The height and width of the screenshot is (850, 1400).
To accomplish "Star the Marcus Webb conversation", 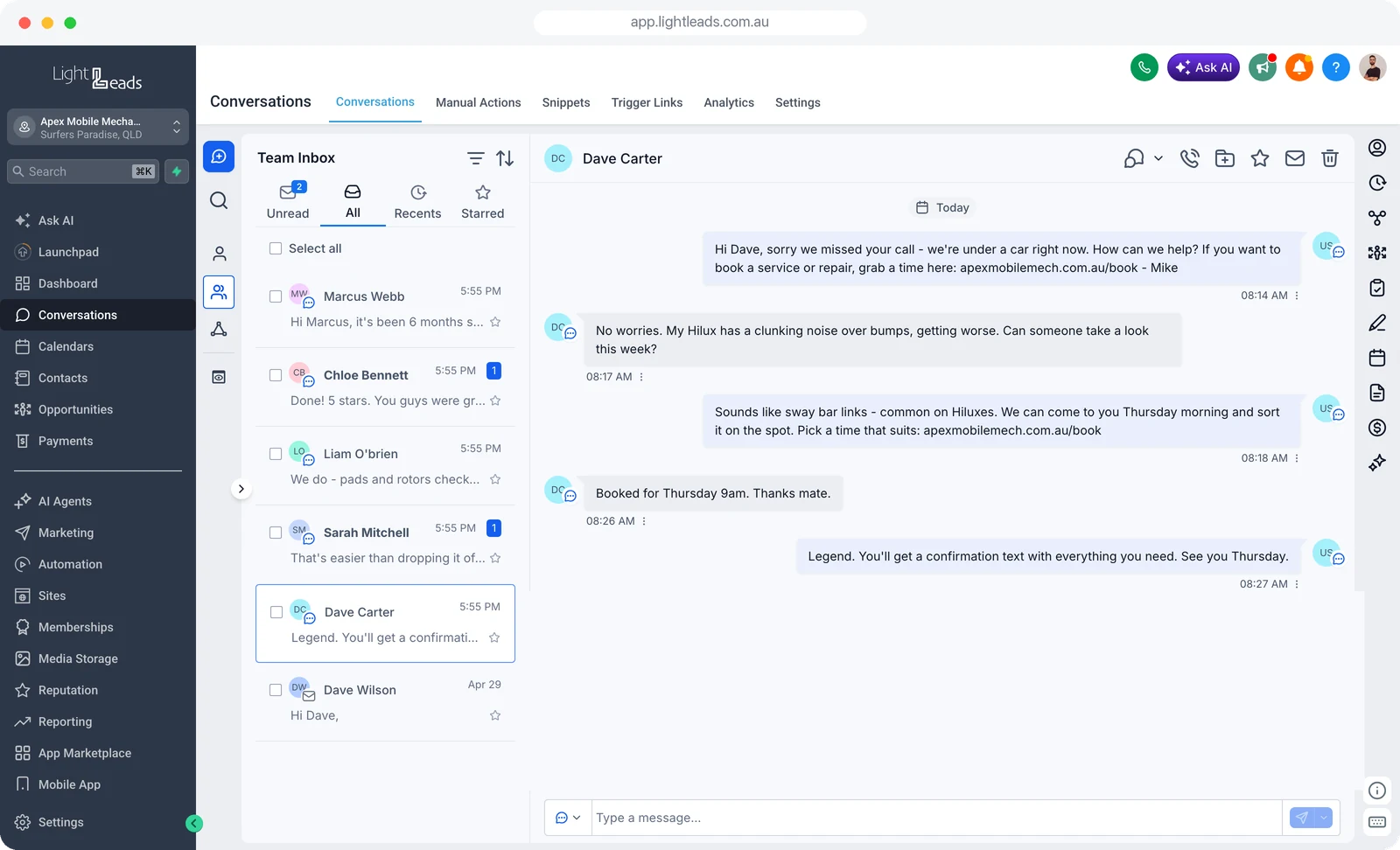I will click(x=495, y=322).
